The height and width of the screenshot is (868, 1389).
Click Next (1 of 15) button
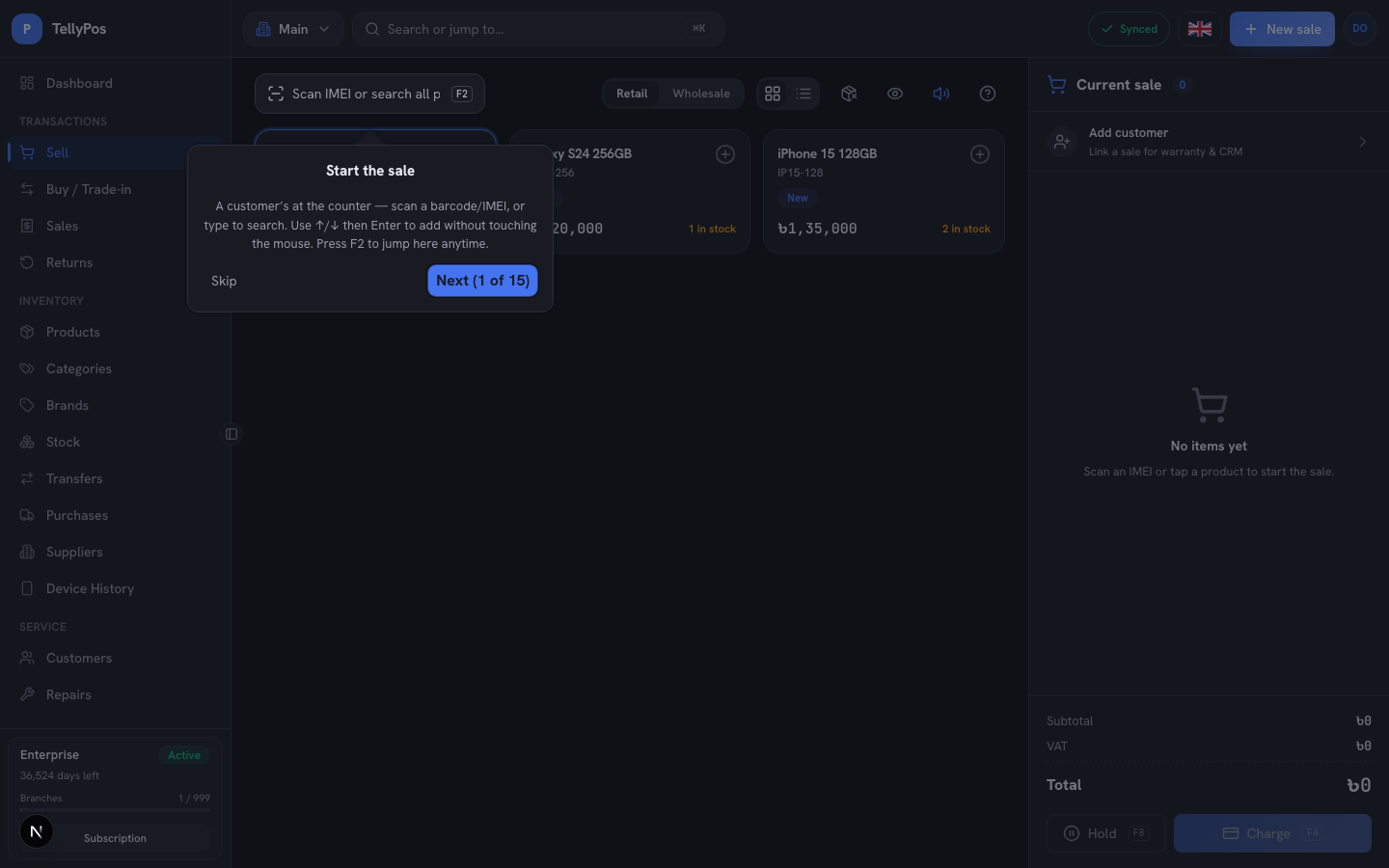click(x=482, y=281)
